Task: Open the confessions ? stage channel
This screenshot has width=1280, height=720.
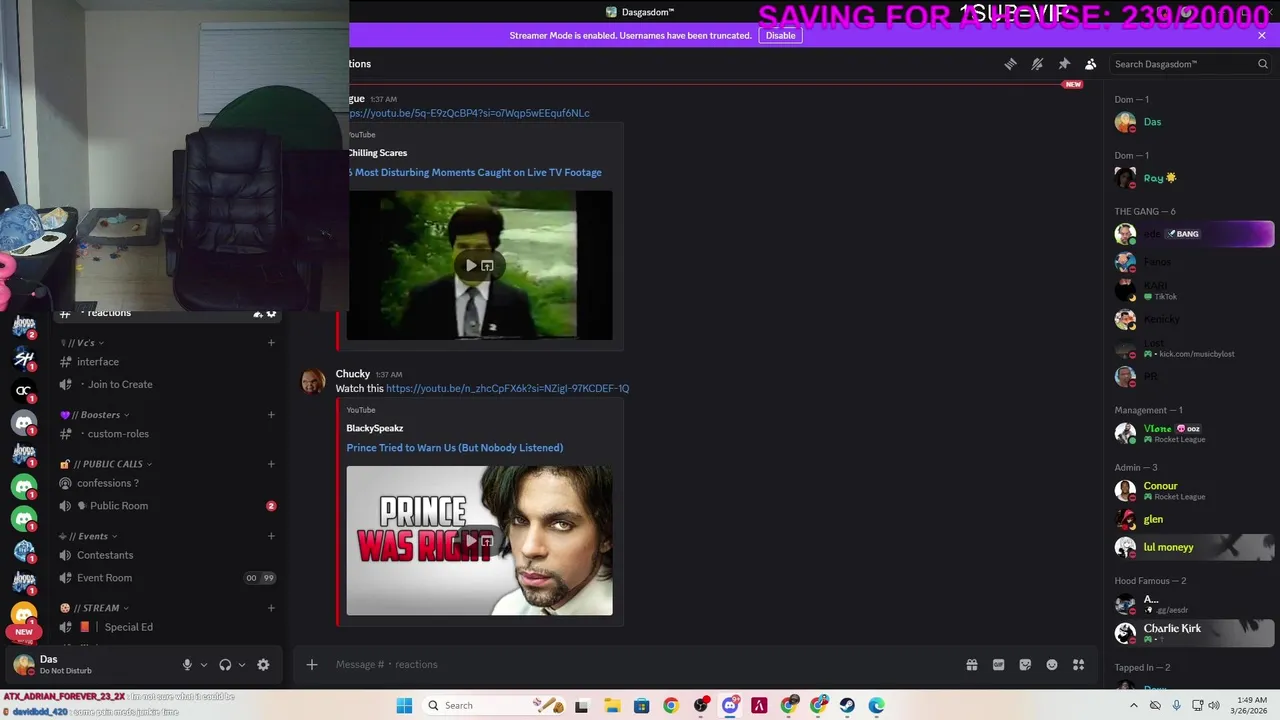Action: [167, 483]
